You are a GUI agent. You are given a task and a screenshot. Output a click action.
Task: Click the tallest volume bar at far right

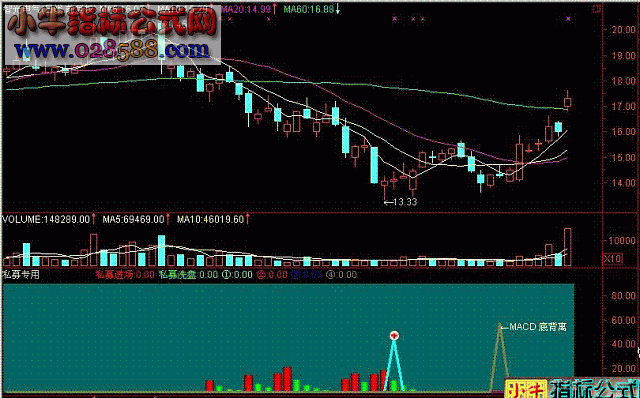pos(567,247)
